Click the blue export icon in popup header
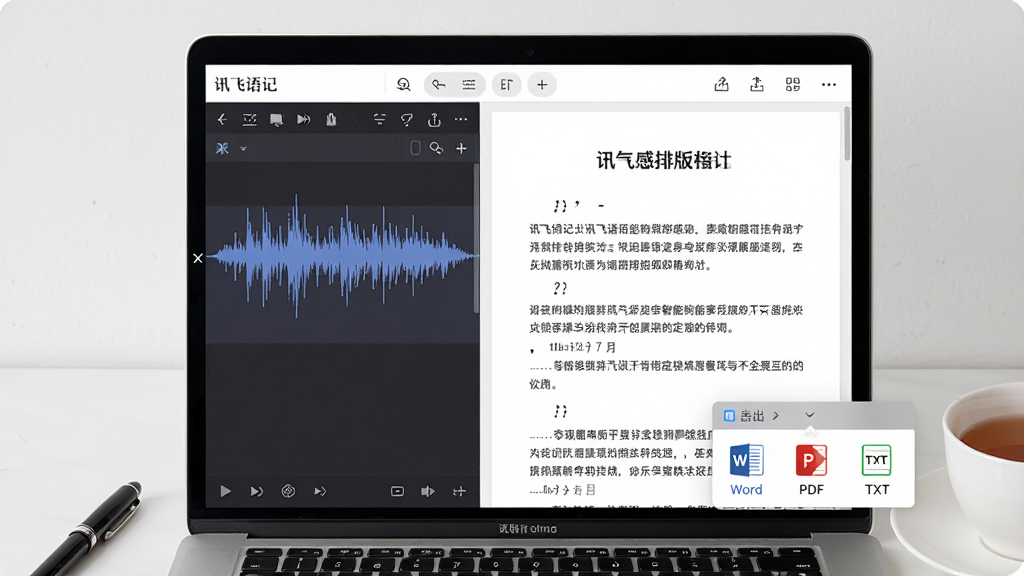 click(x=729, y=416)
